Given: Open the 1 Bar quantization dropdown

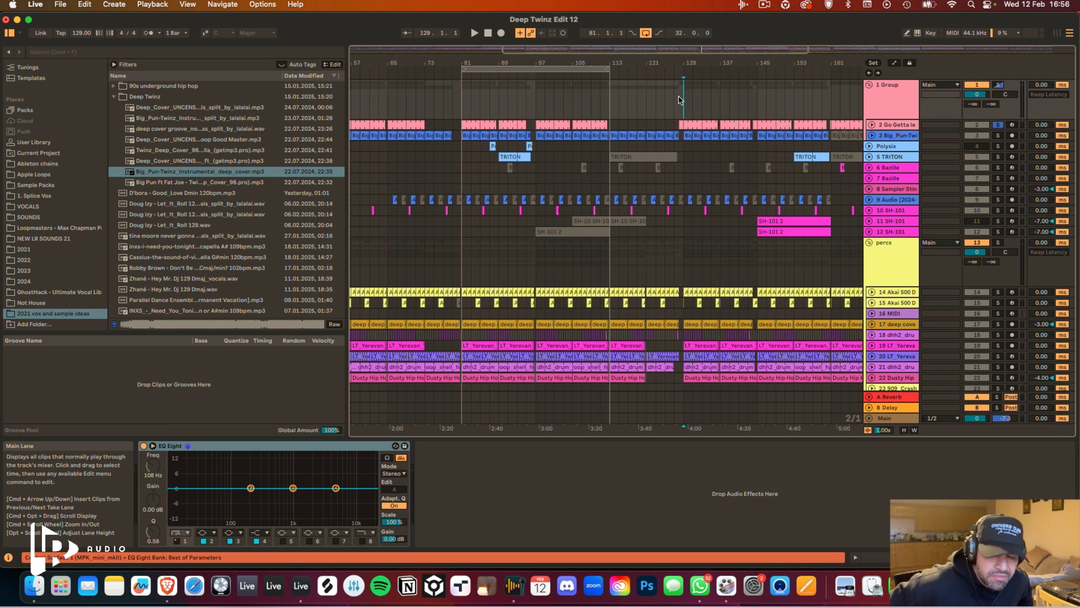Looking at the screenshot, I should tap(176, 33).
